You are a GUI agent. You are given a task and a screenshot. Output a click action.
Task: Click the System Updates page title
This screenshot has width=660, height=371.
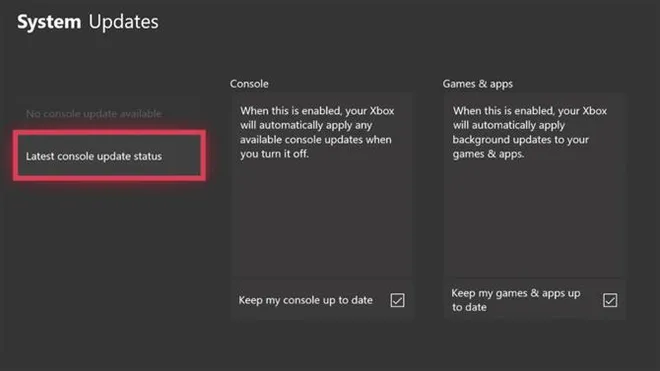coord(88,22)
